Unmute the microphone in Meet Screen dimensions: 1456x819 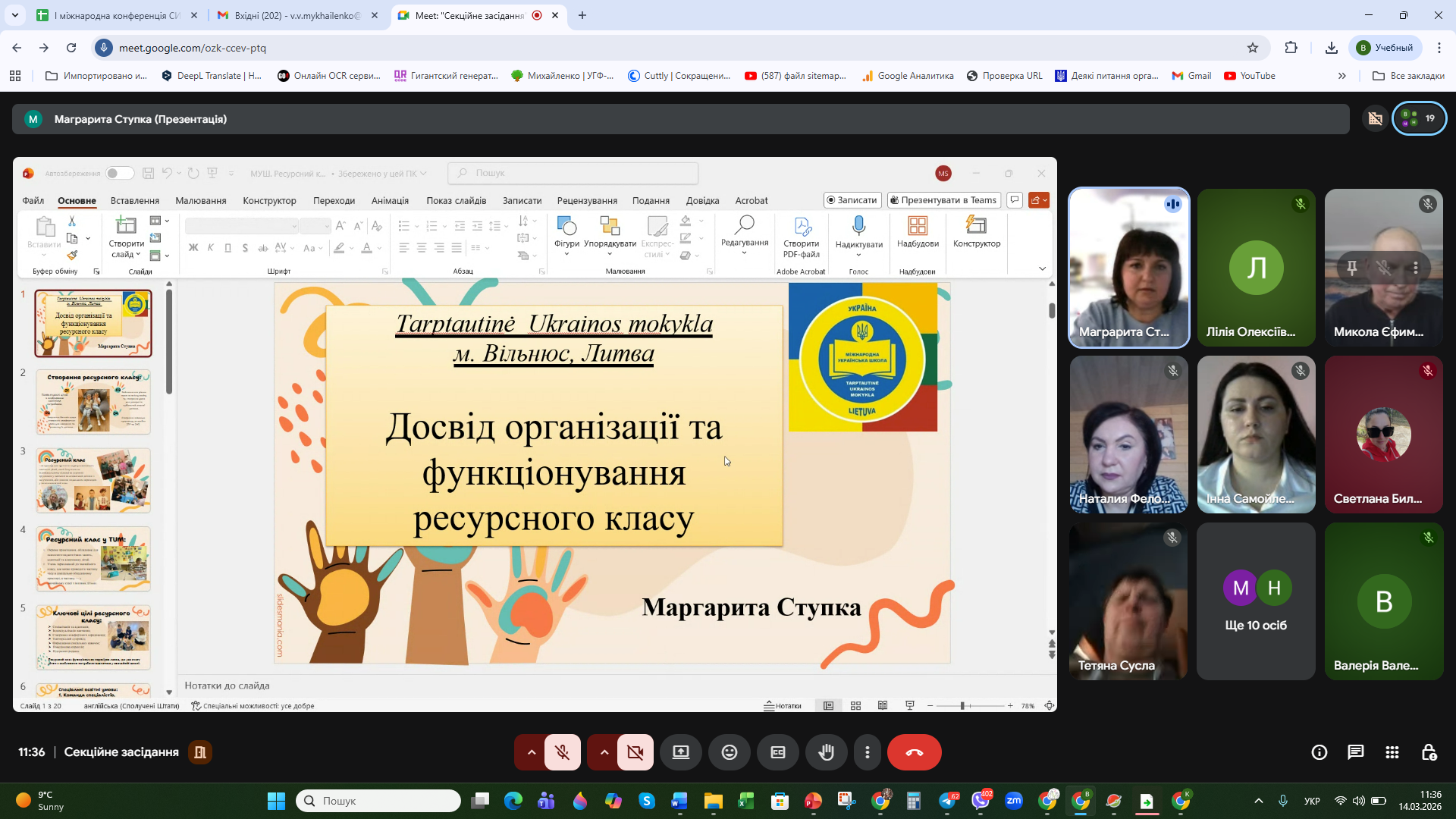563,752
